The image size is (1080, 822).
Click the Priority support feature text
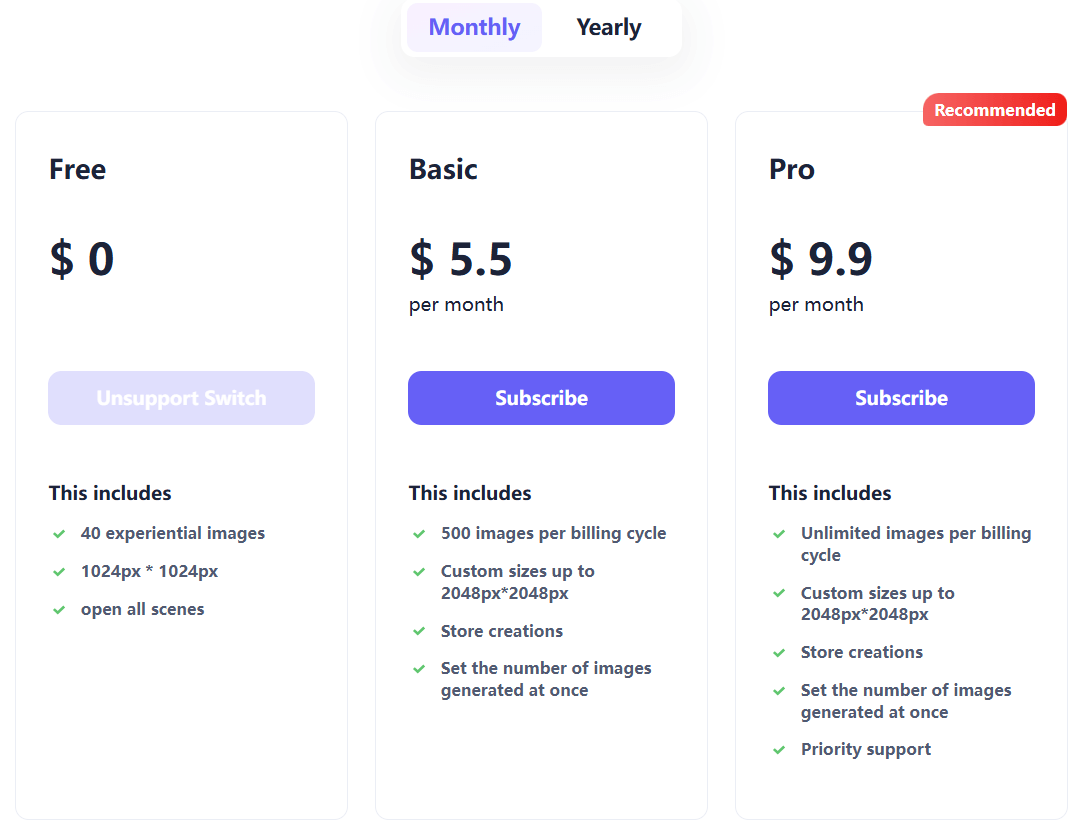(865, 750)
